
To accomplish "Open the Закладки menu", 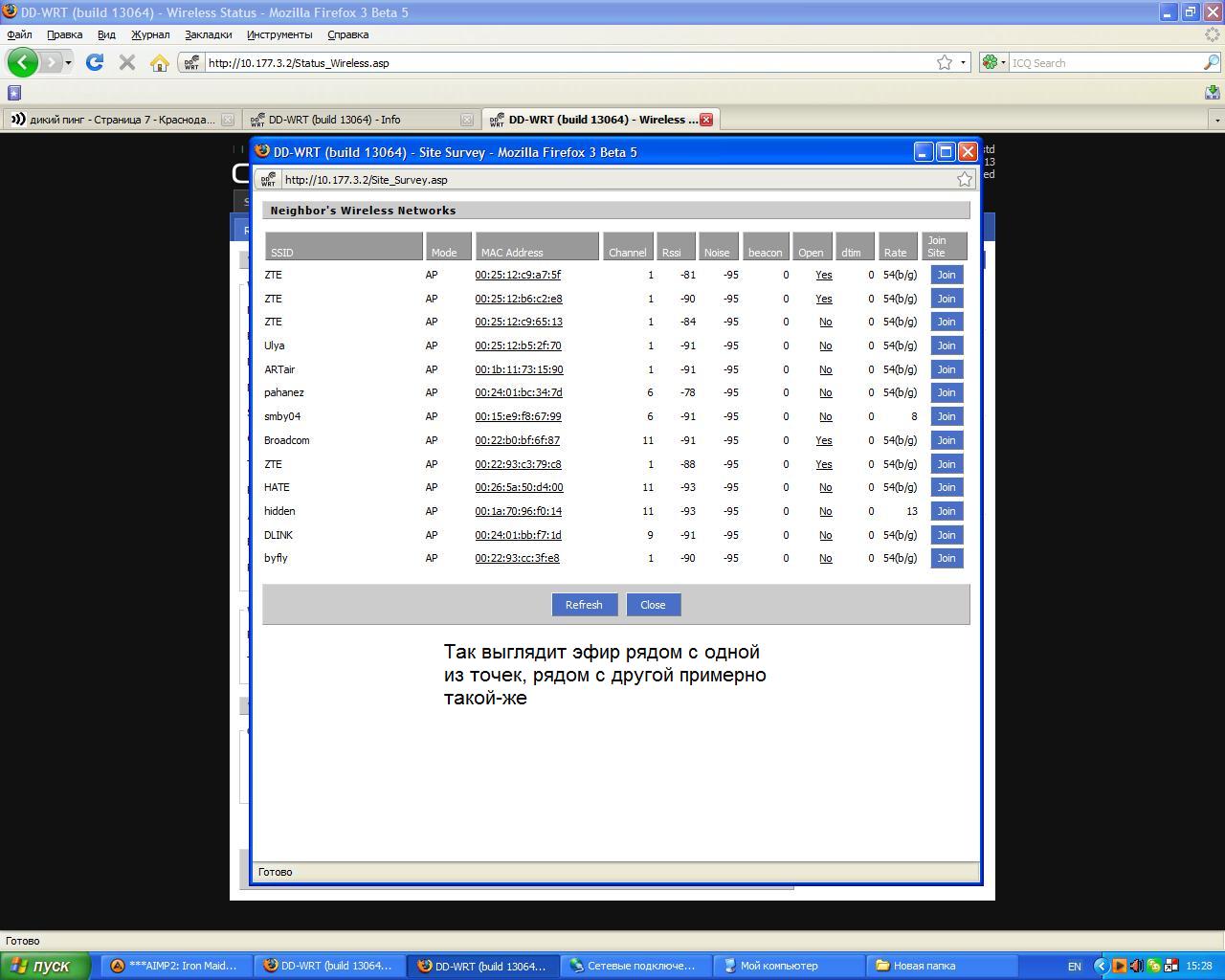I will point(208,34).
